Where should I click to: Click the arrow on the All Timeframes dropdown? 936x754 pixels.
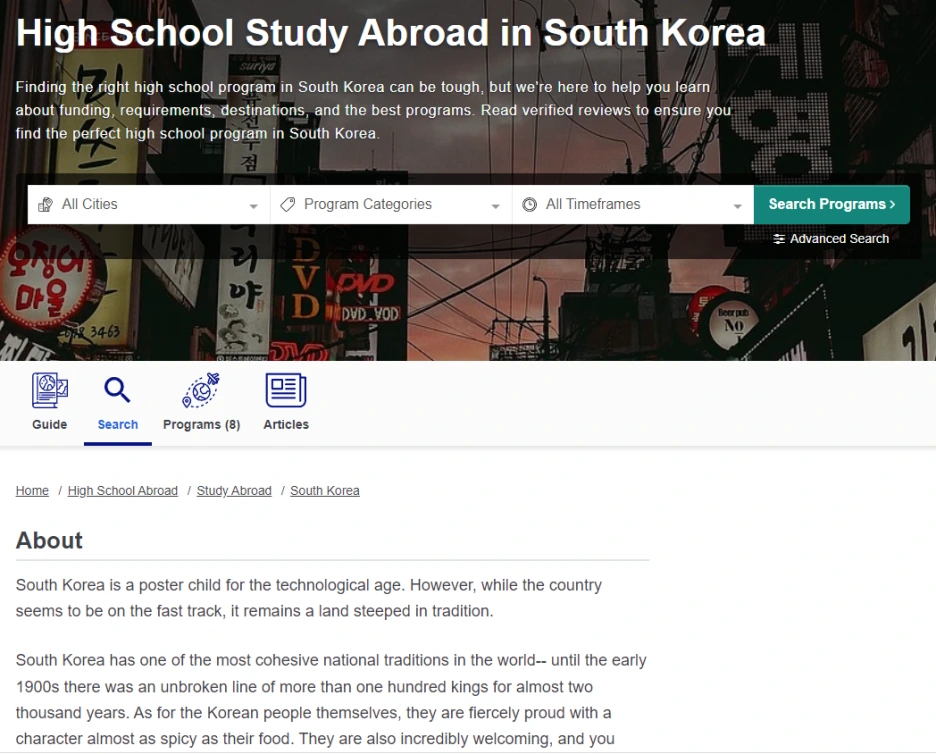click(737, 206)
